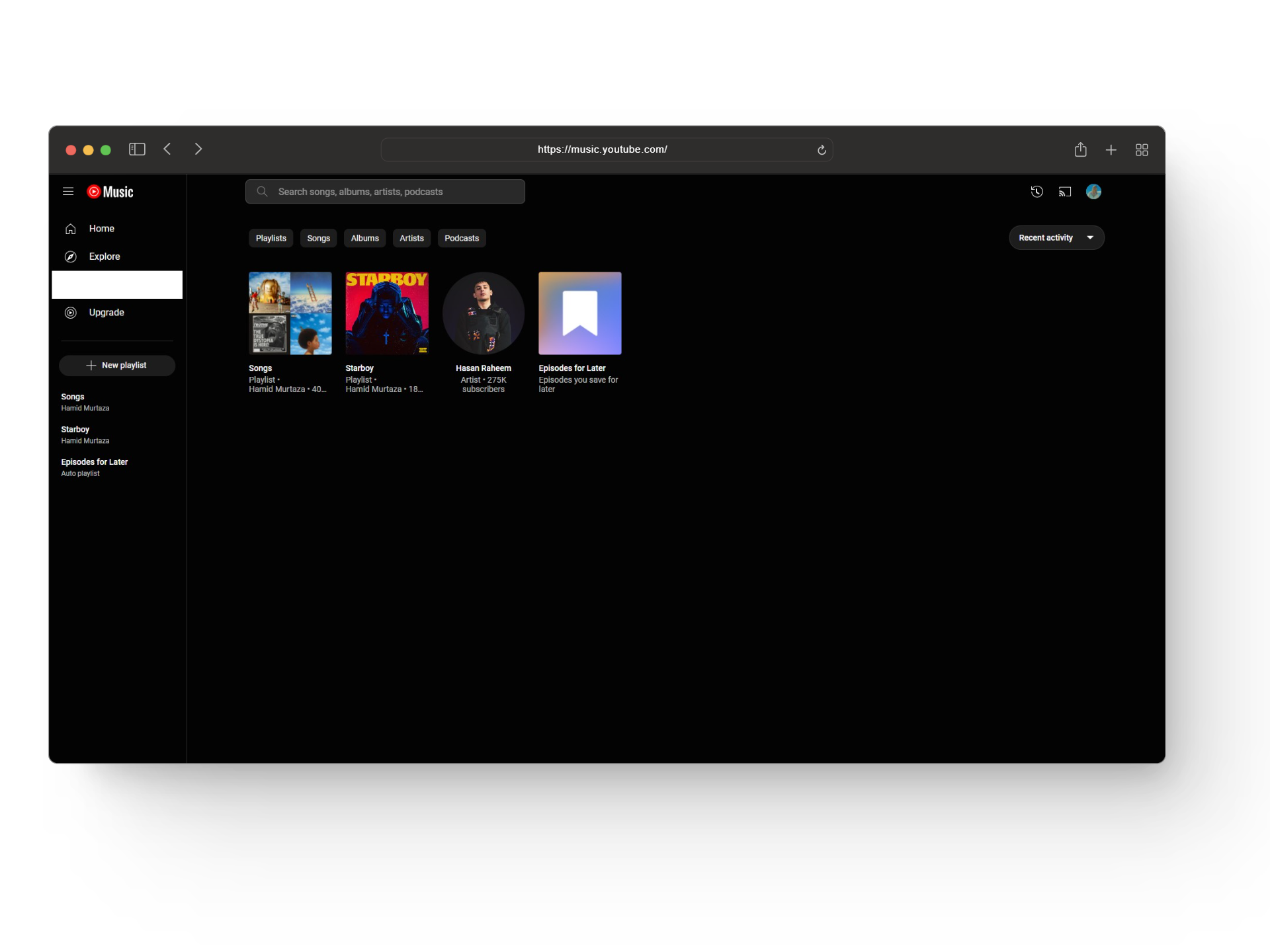This screenshot has width=1270, height=952.
Task: Click the cast to device icon
Action: point(1064,192)
